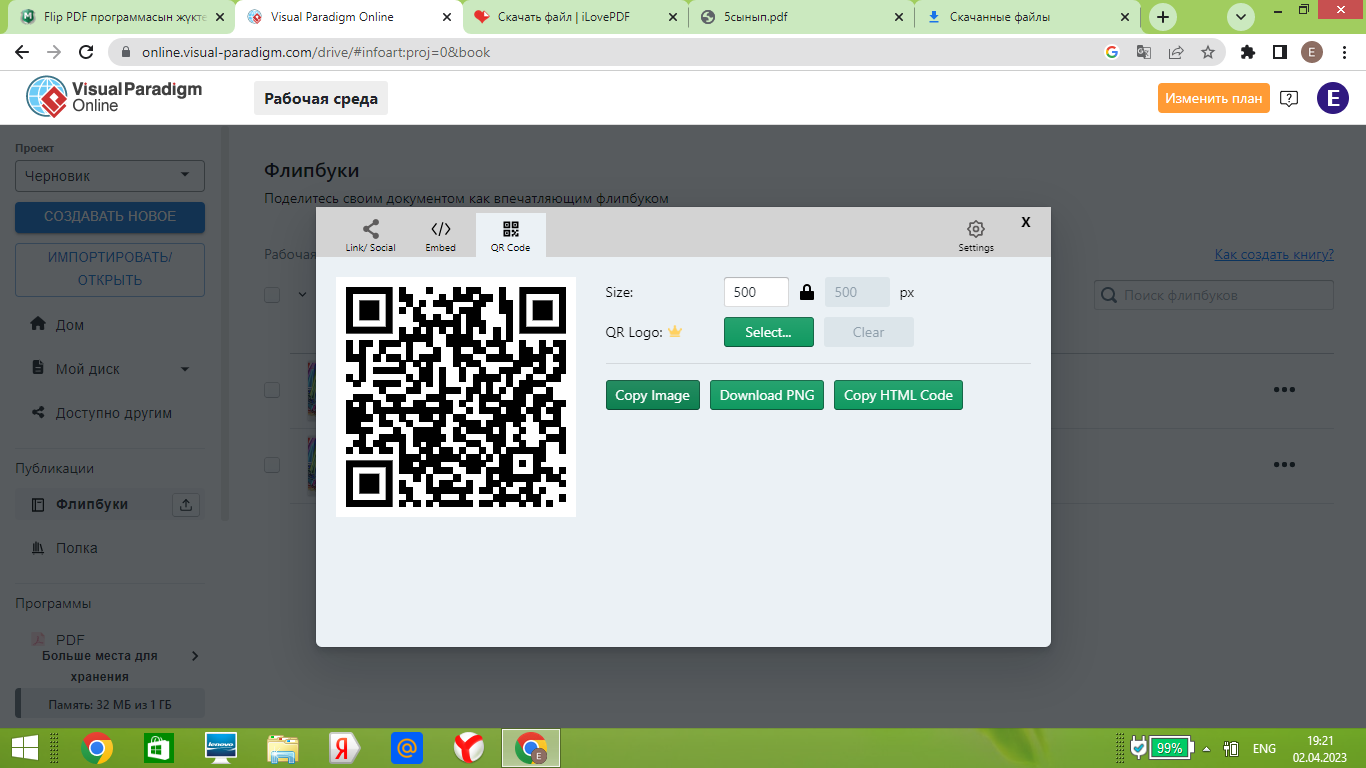Download the QR code as PNG
The image size is (1366, 768).
tap(767, 395)
